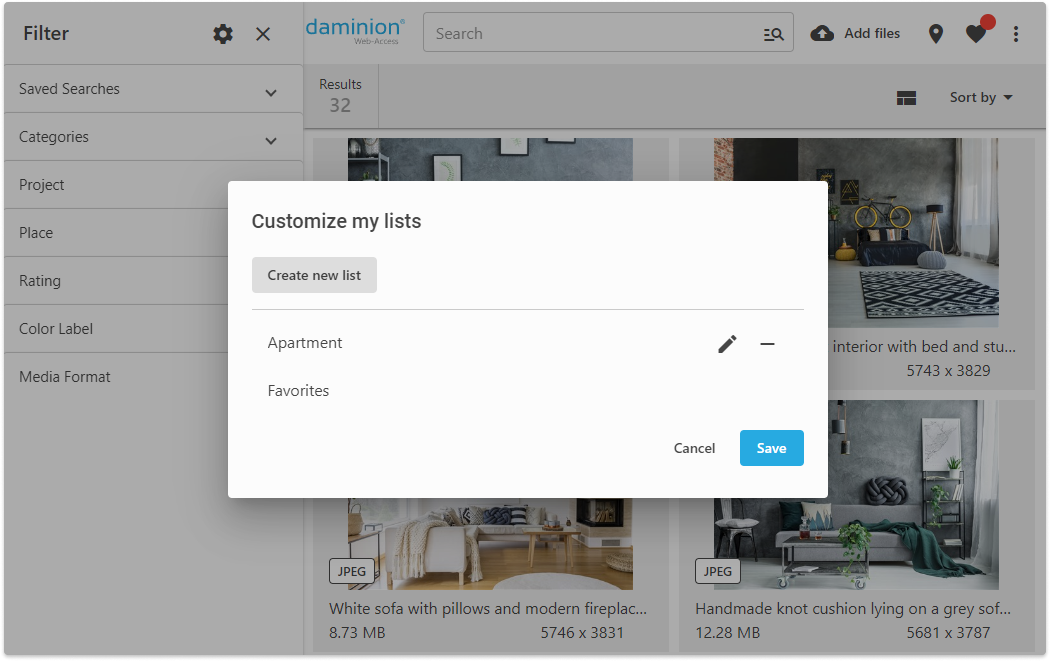1050x661 pixels.
Task: Open the Sort by dropdown
Action: pos(981,98)
